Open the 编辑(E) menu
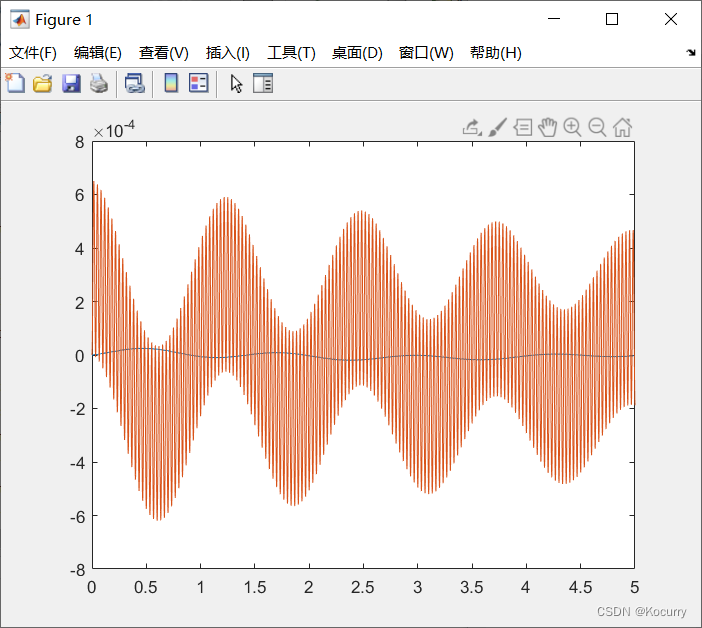The width and height of the screenshot is (702, 628). 98,53
